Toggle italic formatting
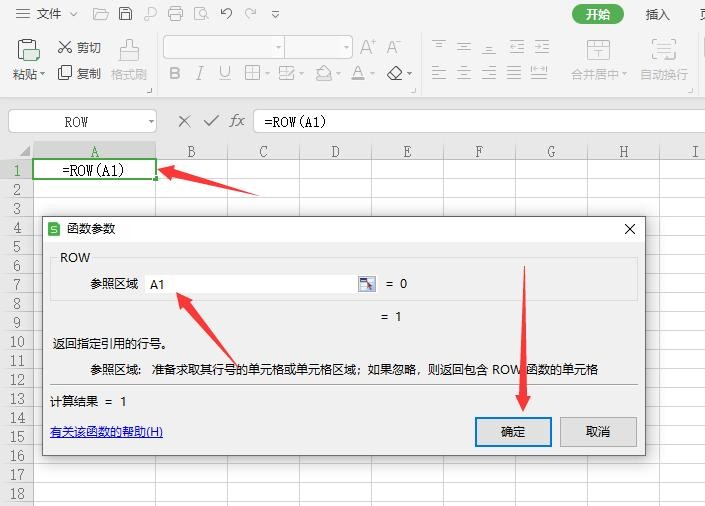The height and width of the screenshot is (506, 705). tap(200, 73)
